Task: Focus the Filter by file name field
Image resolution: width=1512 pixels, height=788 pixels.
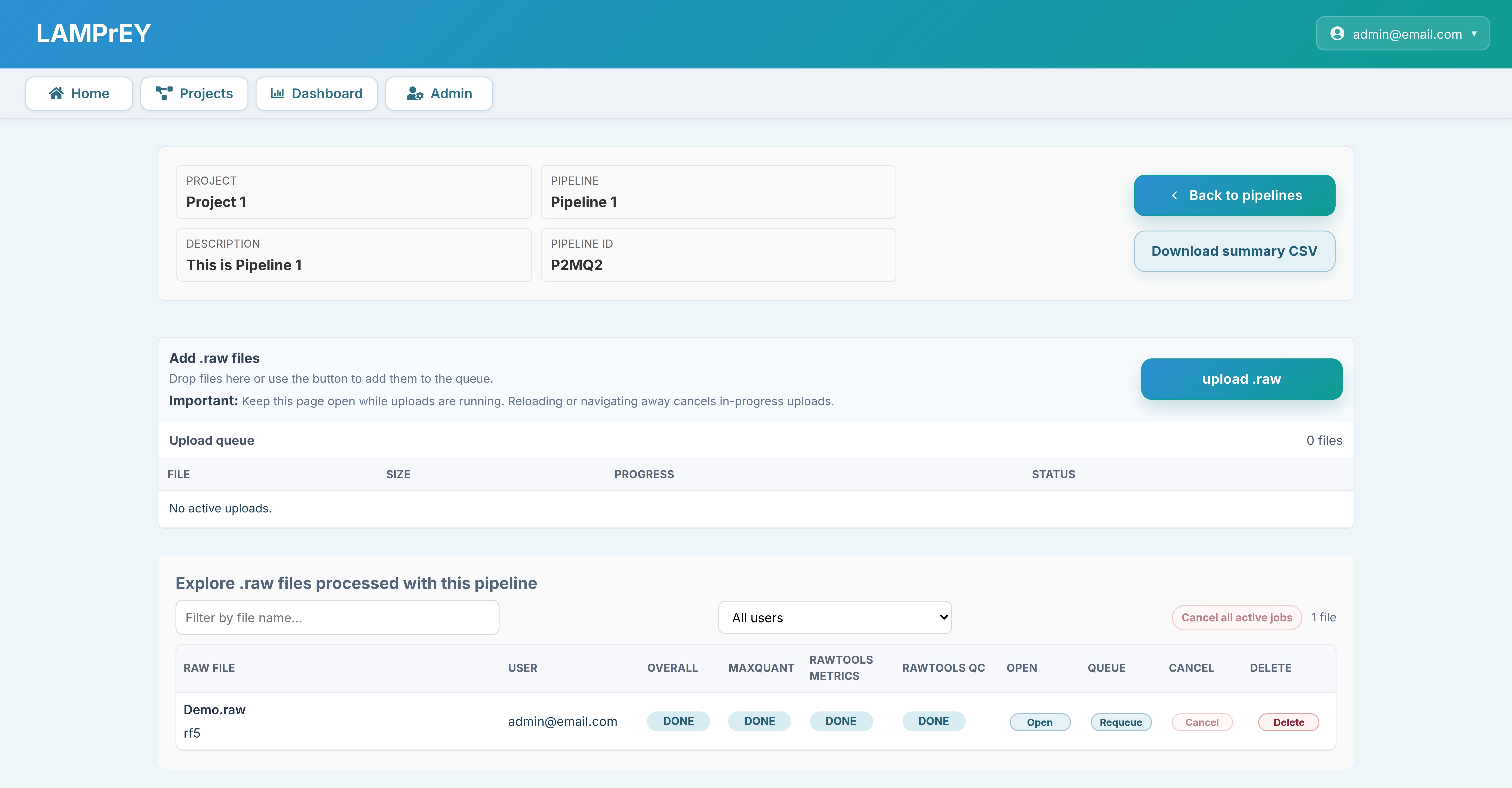Action: 337,617
